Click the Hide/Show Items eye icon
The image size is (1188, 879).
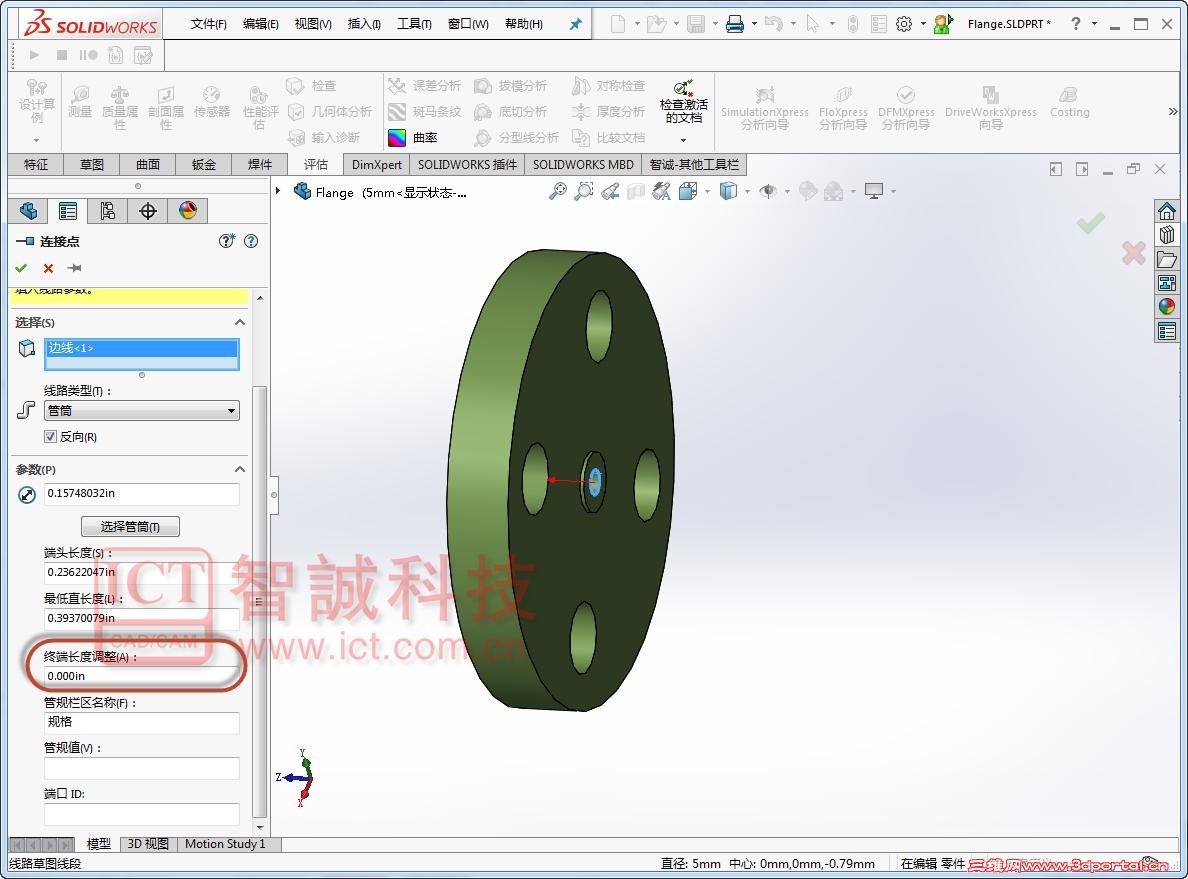point(768,192)
